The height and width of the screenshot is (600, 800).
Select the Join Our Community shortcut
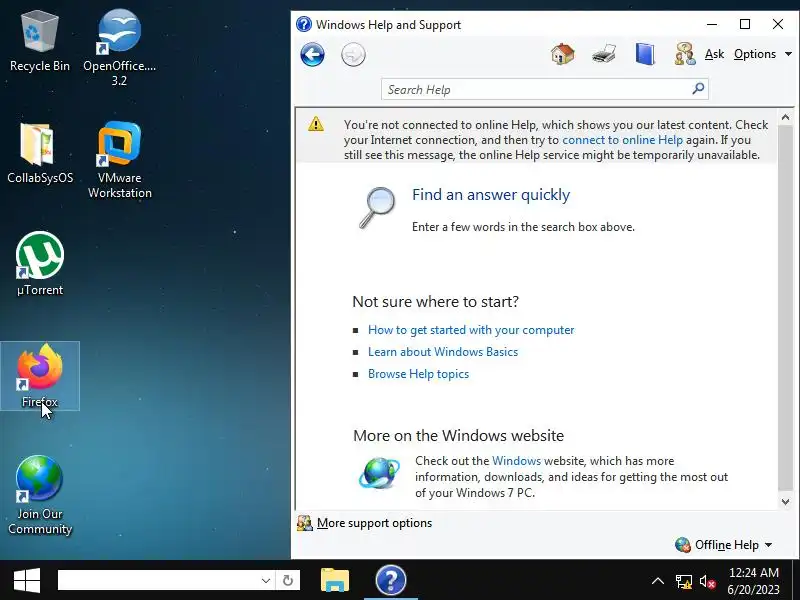pyautogui.click(x=40, y=495)
